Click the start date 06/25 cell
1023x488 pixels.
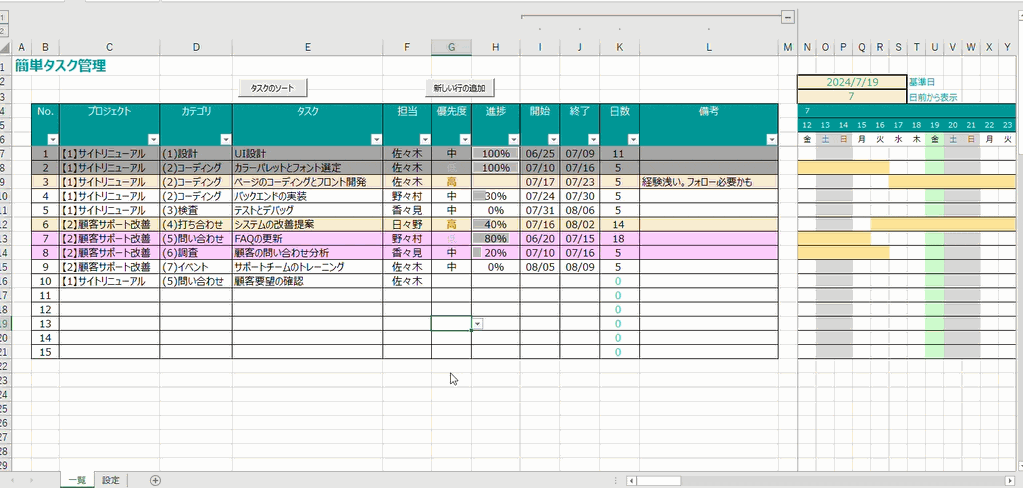tap(540, 154)
